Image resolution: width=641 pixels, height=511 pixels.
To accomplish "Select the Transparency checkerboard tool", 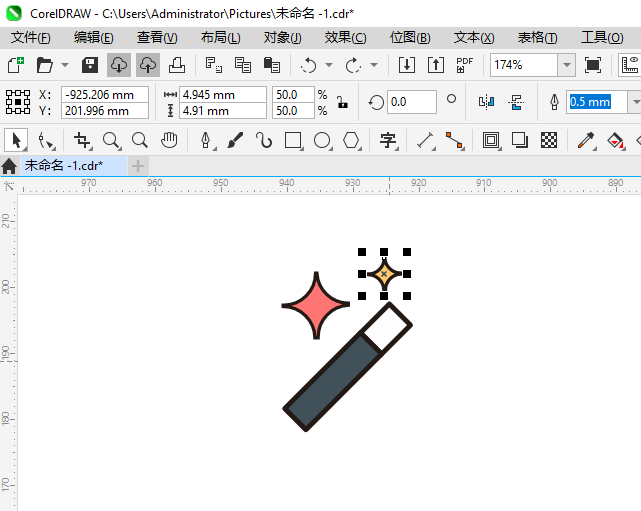I will click(549, 141).
